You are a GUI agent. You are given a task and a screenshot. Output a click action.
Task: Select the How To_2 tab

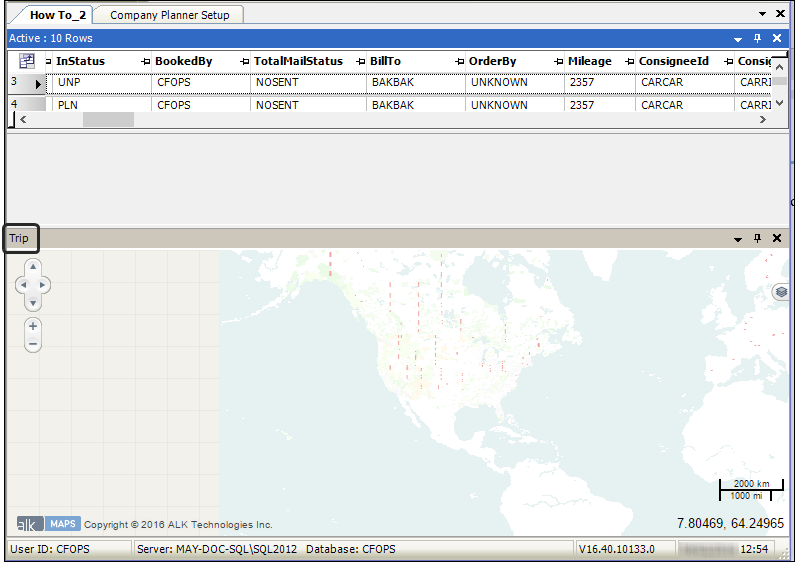58,15
